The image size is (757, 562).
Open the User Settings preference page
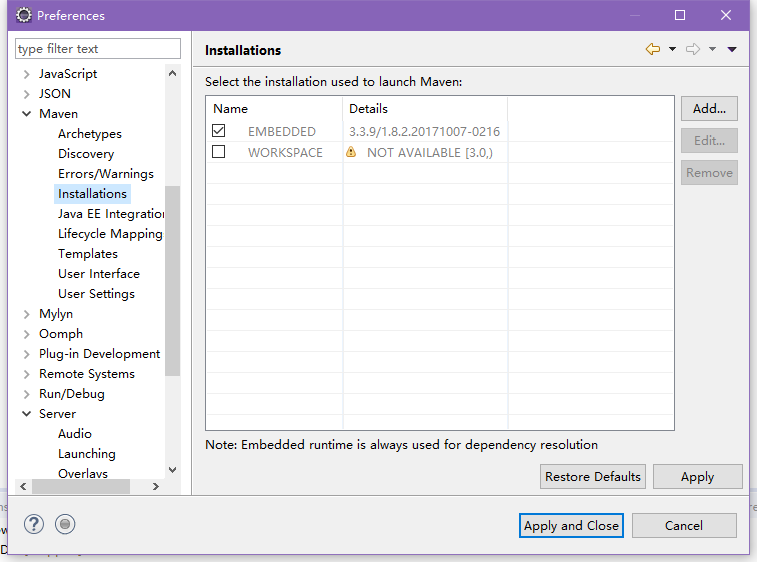96,294
